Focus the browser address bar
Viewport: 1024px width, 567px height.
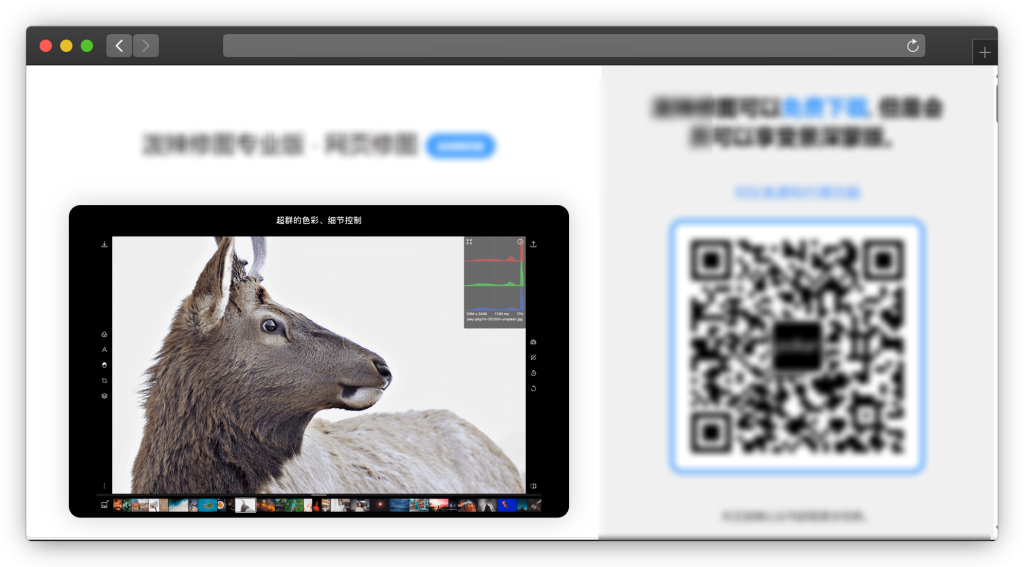point(573,46)
